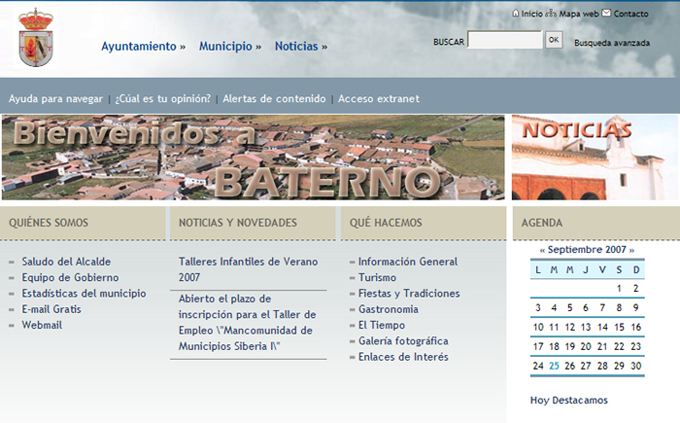
Task: Open Ayuda para navegar
Action: (x=56, y=99)
